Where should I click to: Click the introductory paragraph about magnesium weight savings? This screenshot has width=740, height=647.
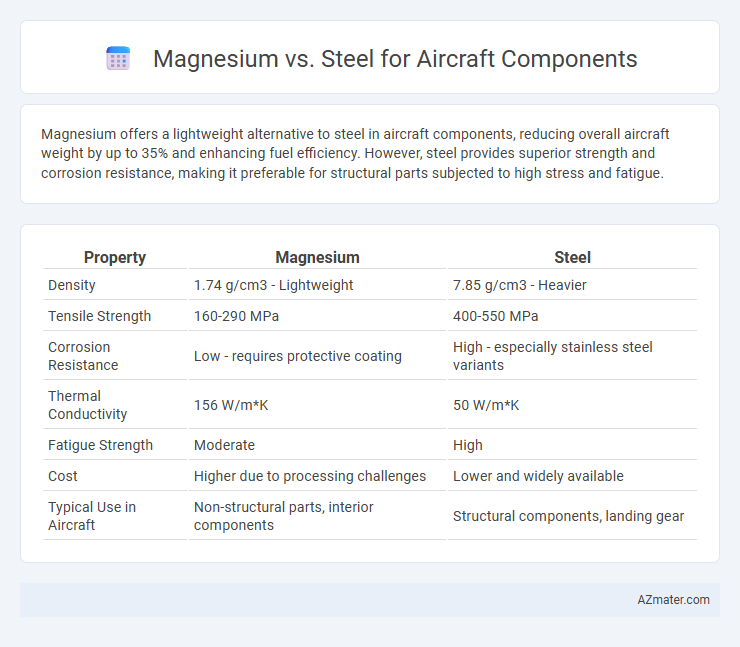pyautogui.click(x=355, y=153)
